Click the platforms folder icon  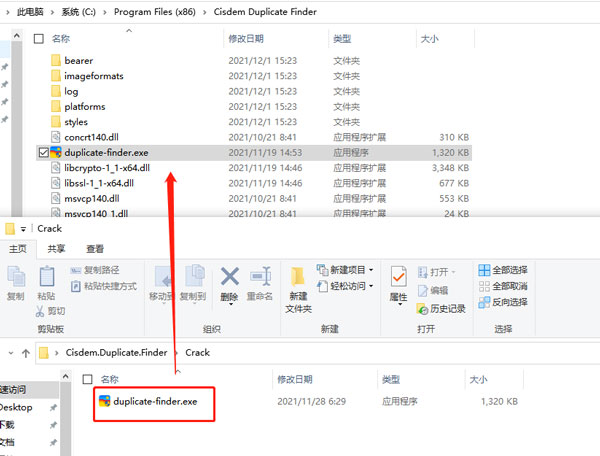[x=56, y=106]
